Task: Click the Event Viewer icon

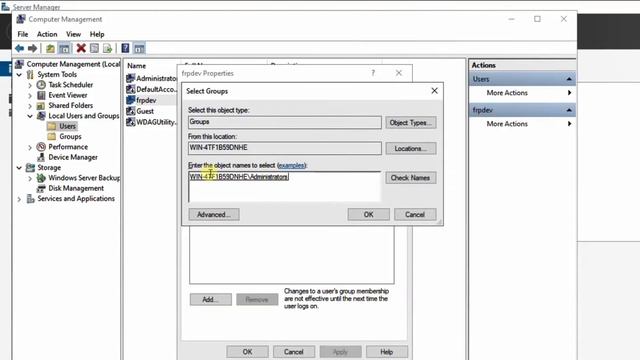Action: point(41,95)
